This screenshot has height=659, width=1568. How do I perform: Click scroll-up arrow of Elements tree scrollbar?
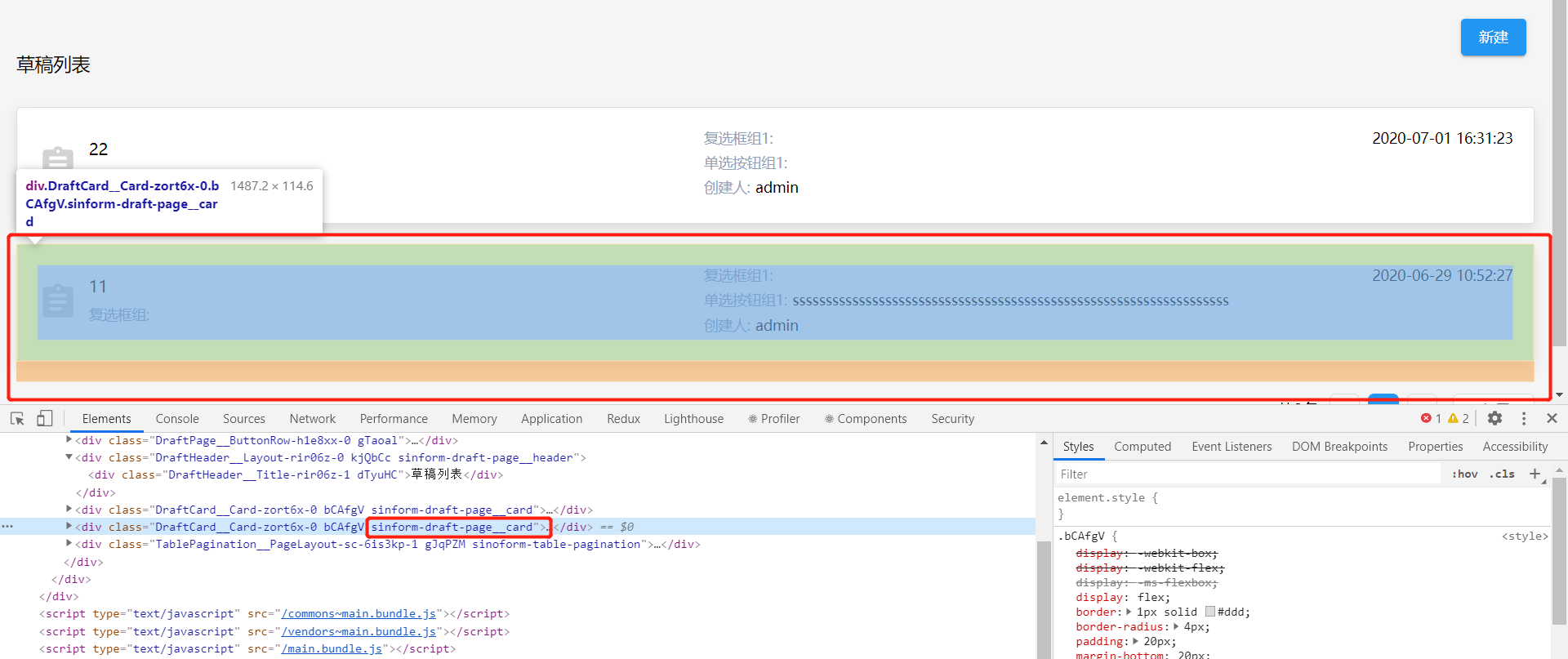coord(1044,442)
